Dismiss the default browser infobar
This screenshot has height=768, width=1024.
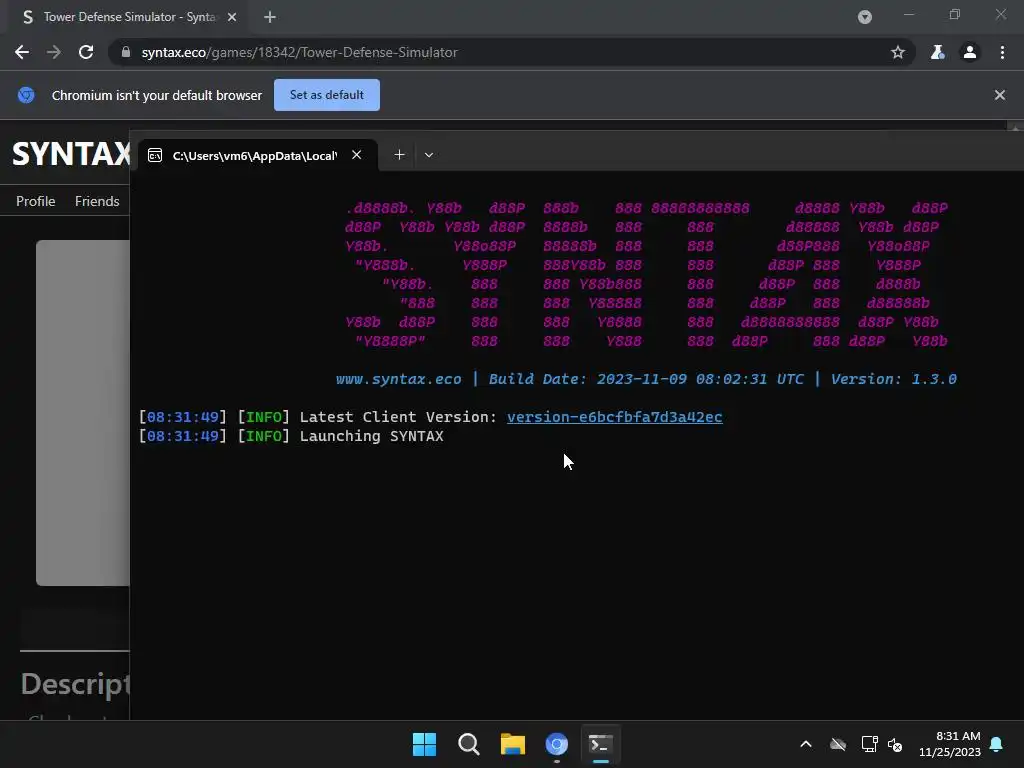1000,95
